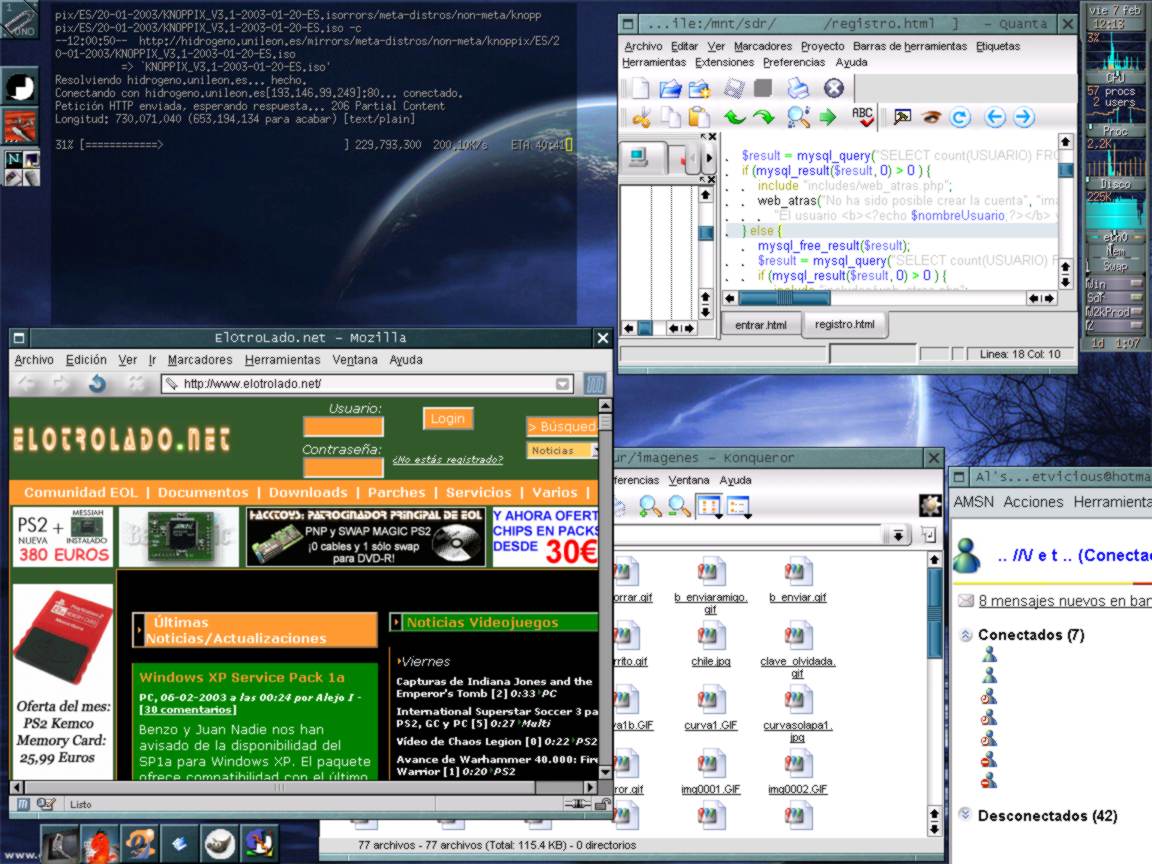This screenshot has width=1152, height=864.
Task: Open the Mozilla URL history dropdown
Action: 563,383
